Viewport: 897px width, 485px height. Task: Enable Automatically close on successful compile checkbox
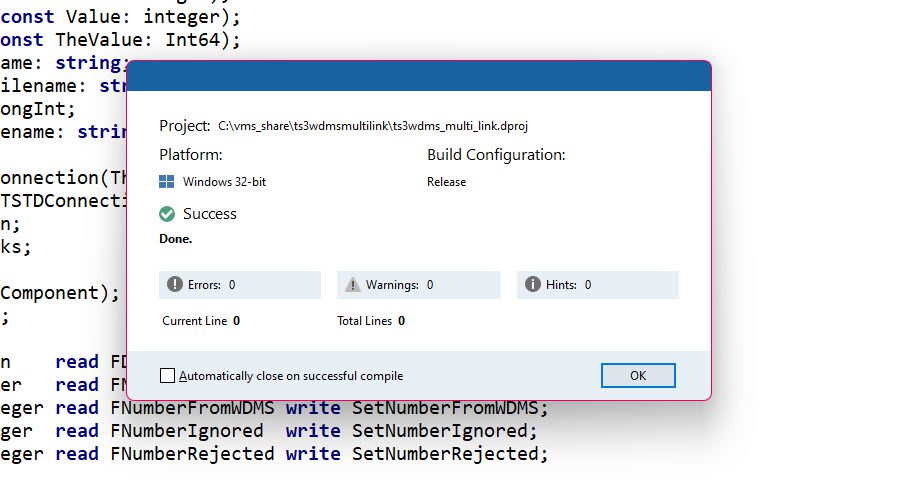click(167, 376)
